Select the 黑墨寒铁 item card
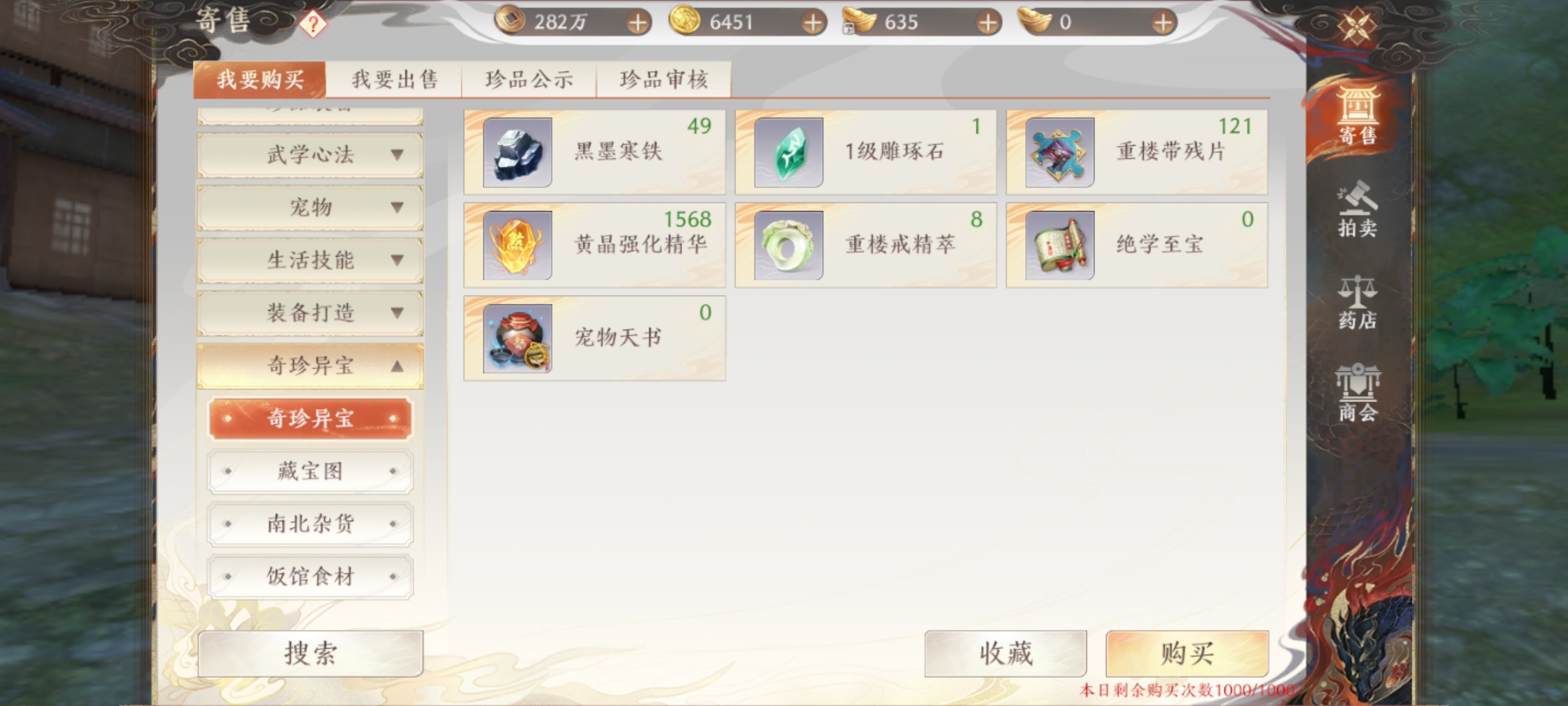The height and width of the screenshot is (706, 1568). click(x=595, y=152)
